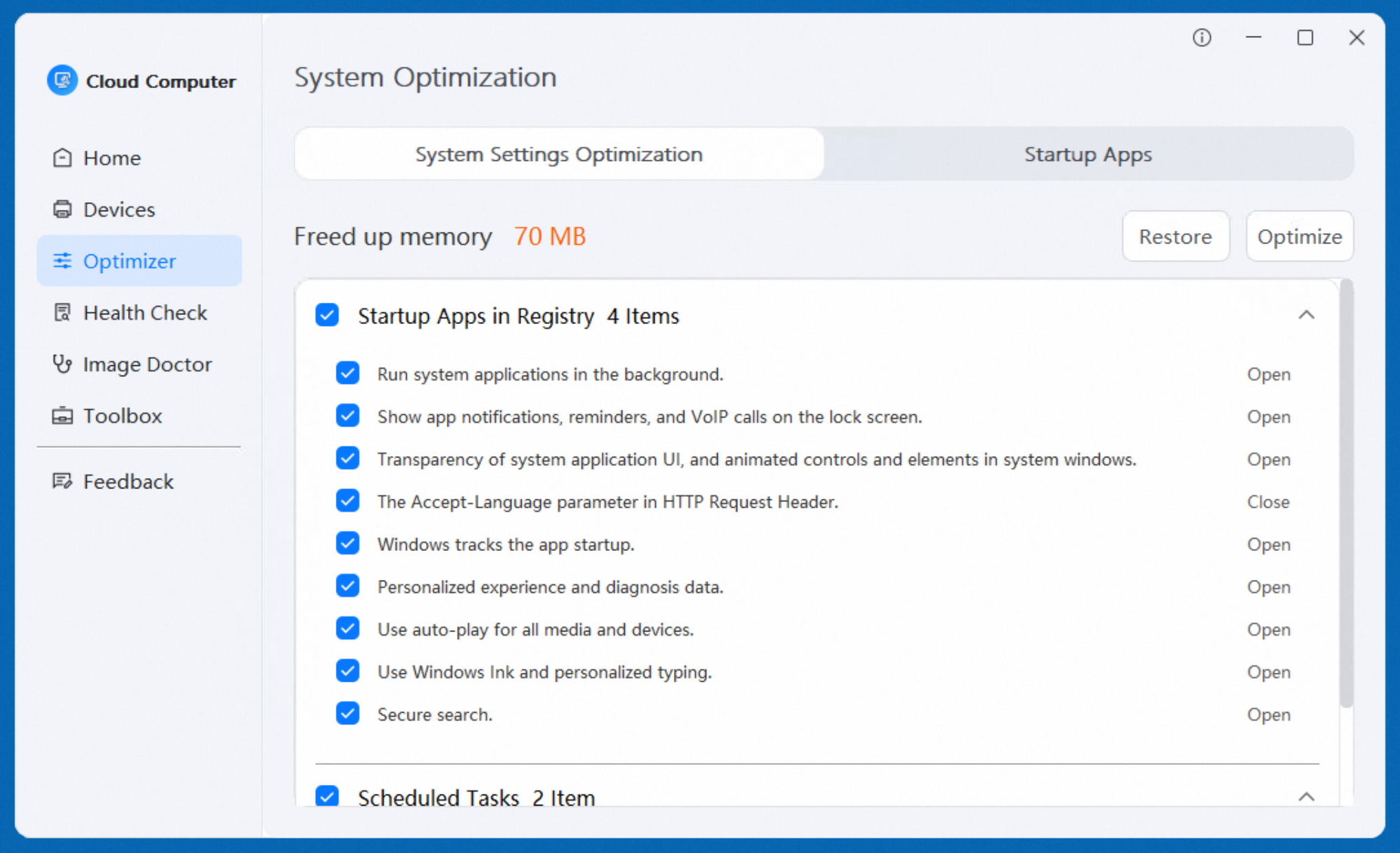Select the Health Check sidebar icon
This screenshot has height=853, width=1400.
63,312
